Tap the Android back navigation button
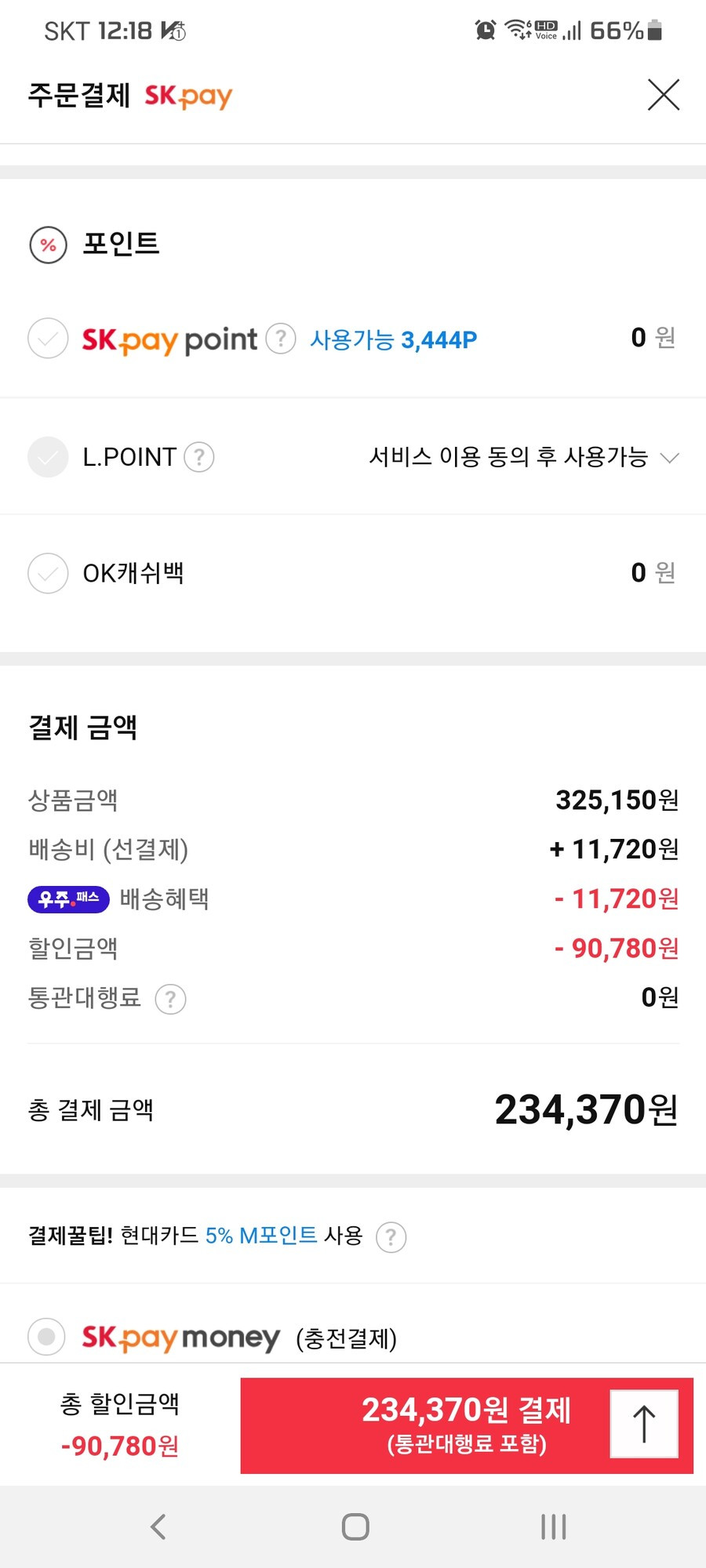 158,1526
